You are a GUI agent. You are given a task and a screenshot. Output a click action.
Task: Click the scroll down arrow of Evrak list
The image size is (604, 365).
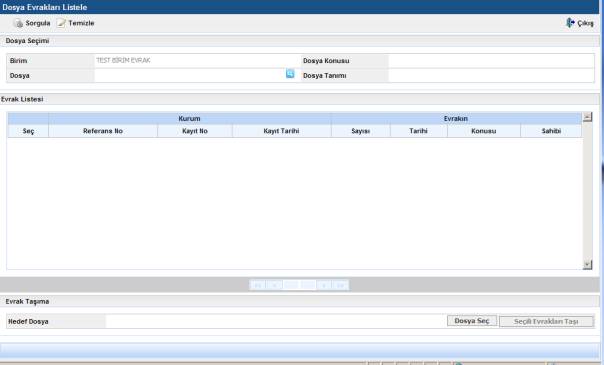587,265
